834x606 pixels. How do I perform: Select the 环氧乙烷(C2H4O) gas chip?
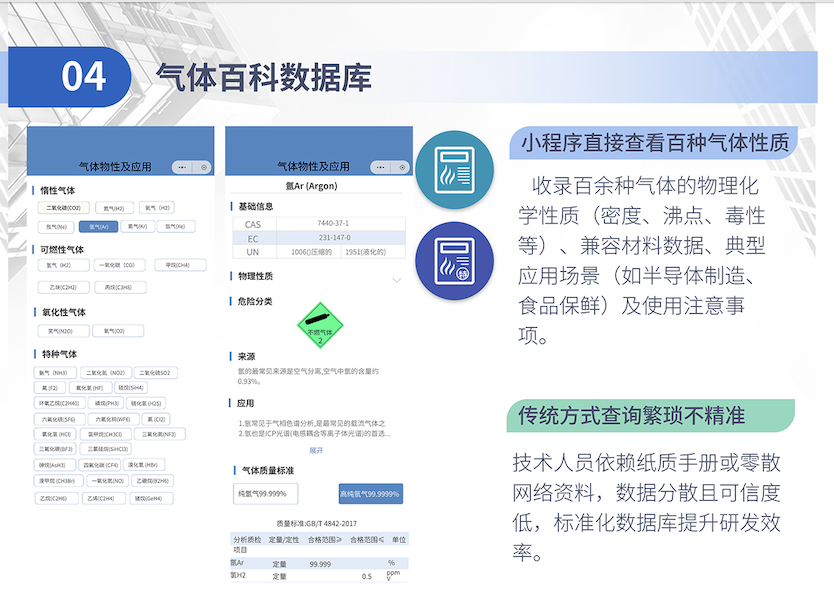point(59,403)
